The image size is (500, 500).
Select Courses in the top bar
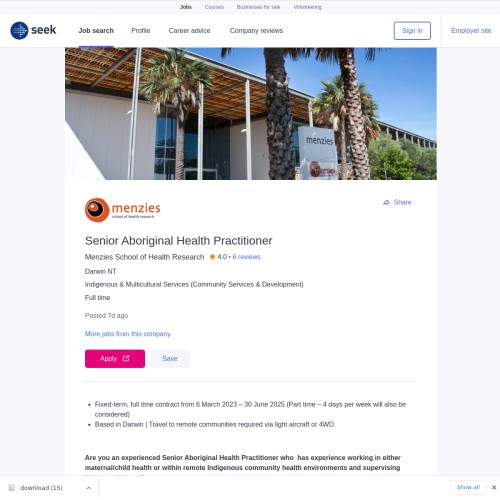(x=214, y=7)
